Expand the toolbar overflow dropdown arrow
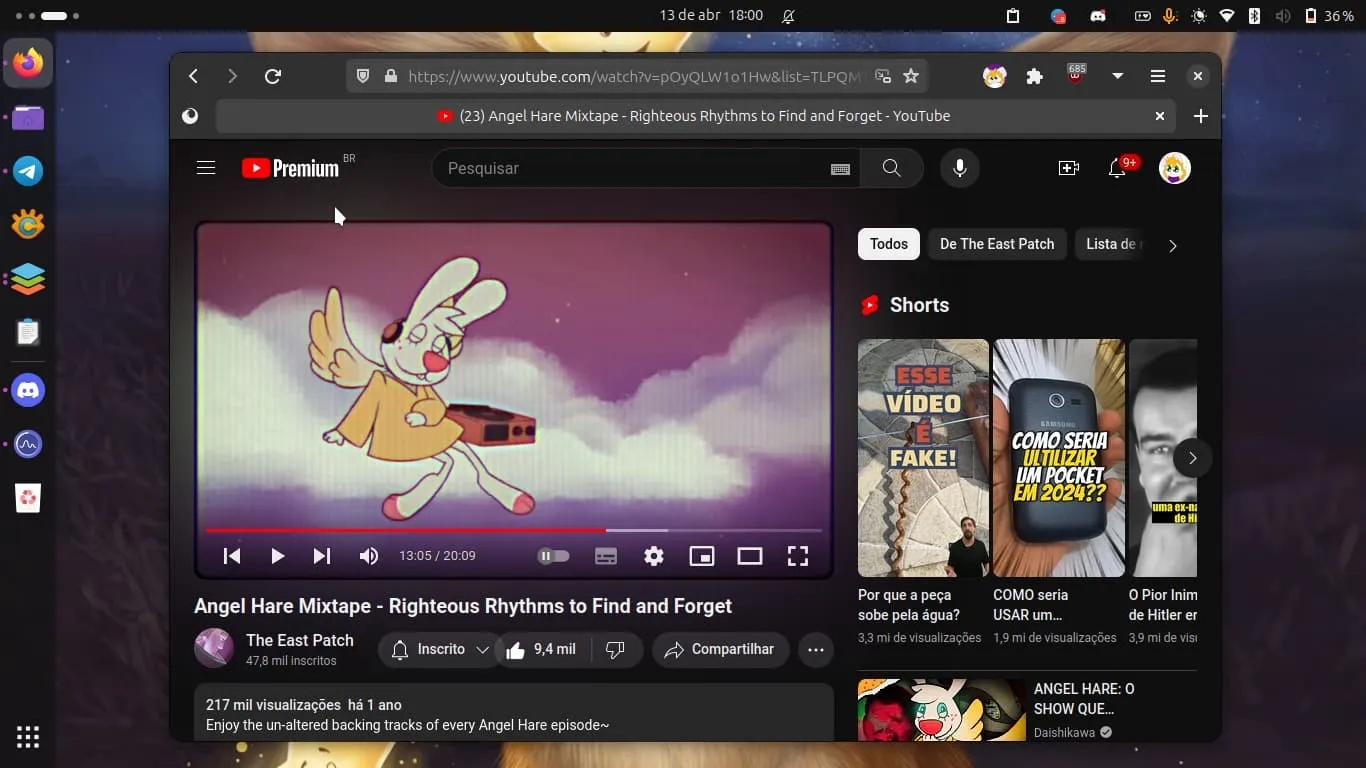 coord(1118,76)
